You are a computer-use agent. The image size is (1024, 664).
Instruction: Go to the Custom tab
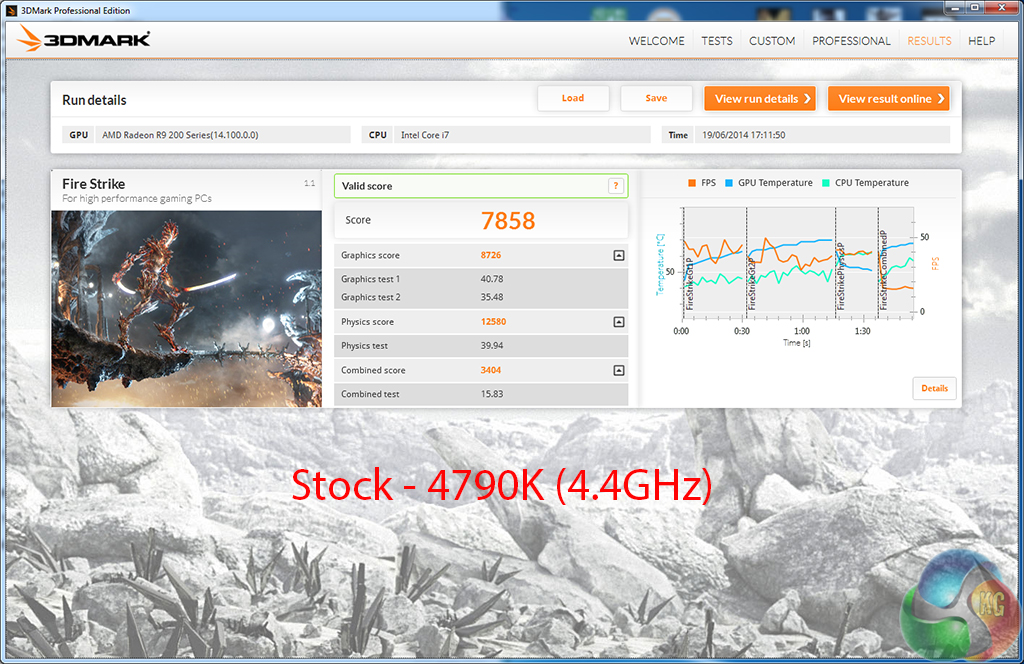pyautogui.click(x=771, y=40)
